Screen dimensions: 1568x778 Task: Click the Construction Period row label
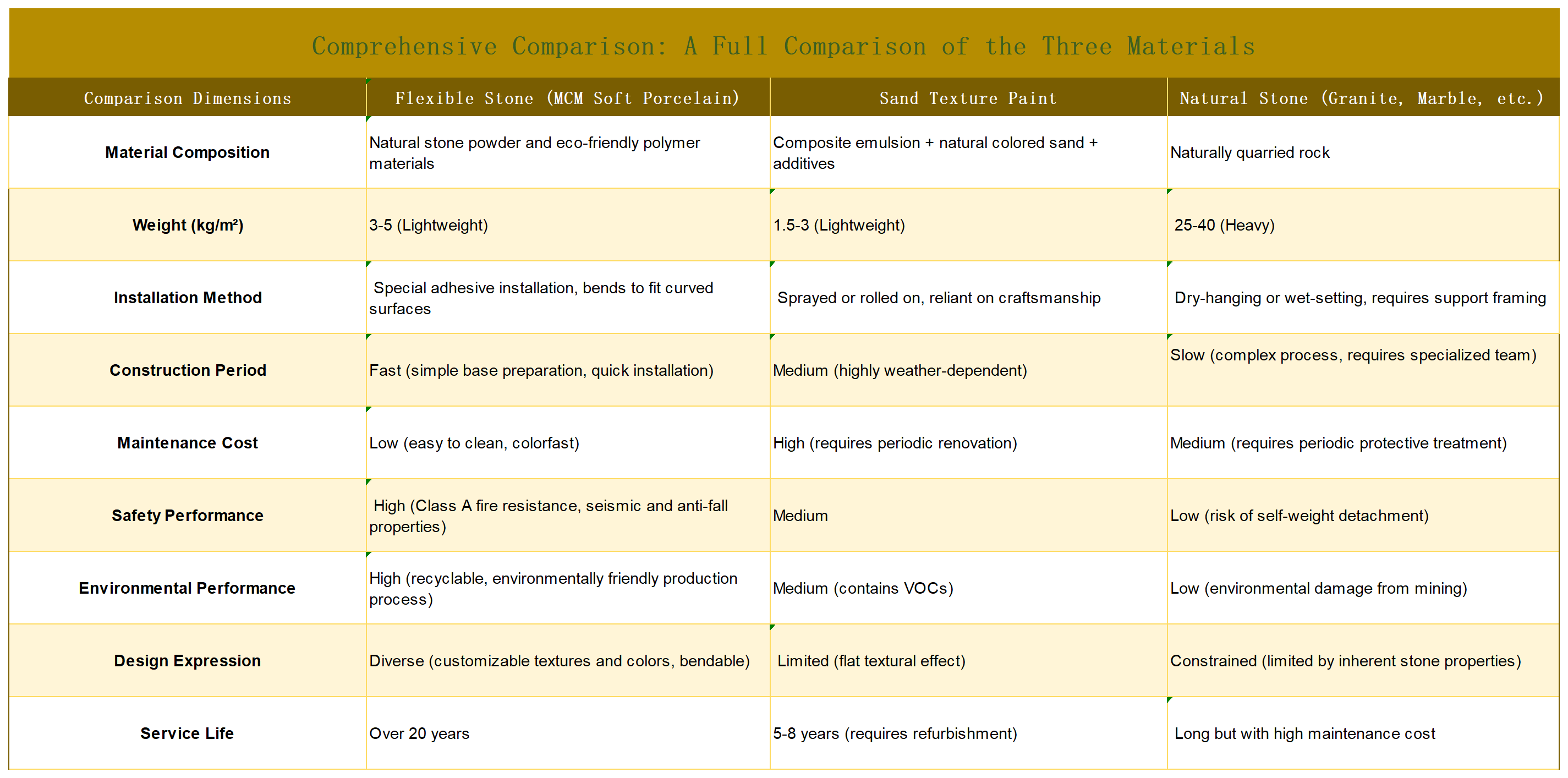click(x=187, y=370)
